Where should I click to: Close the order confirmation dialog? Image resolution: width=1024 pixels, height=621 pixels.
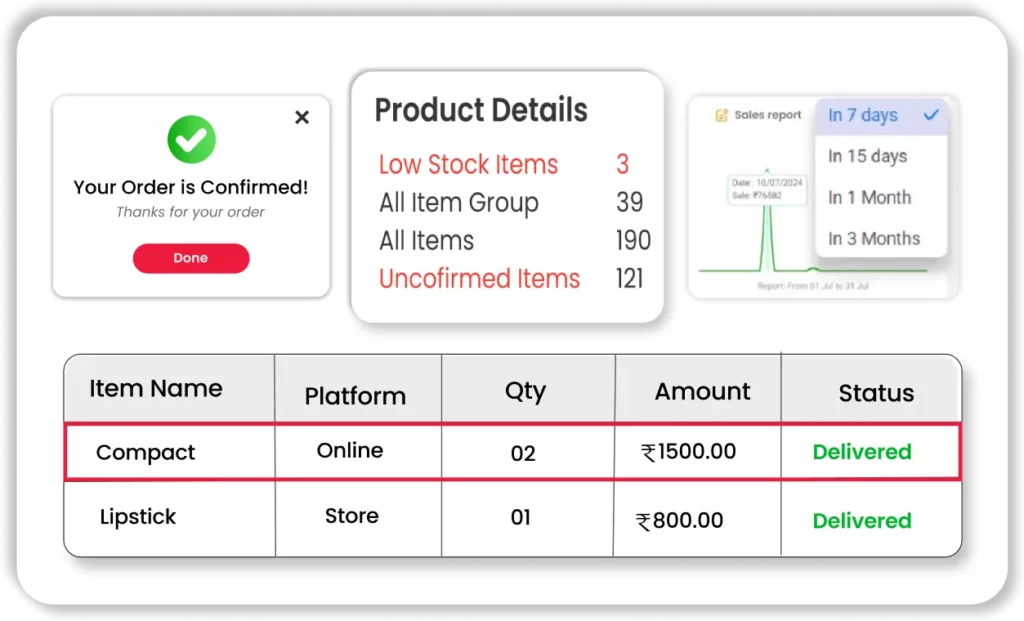[302, 118]
